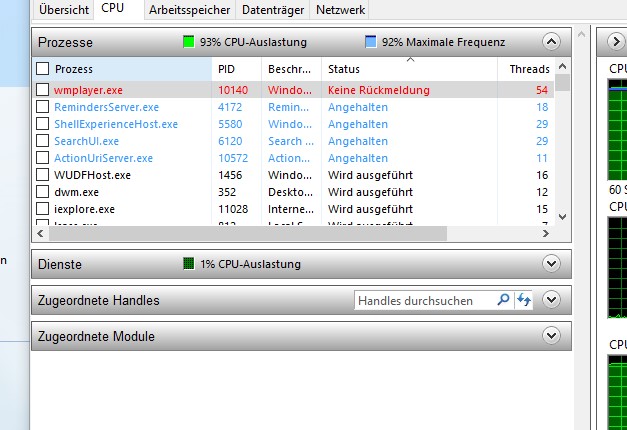Click the Zugeordnete Module section title
The width and height of the screenshot is (627, 430).
[x=96, y=336]
